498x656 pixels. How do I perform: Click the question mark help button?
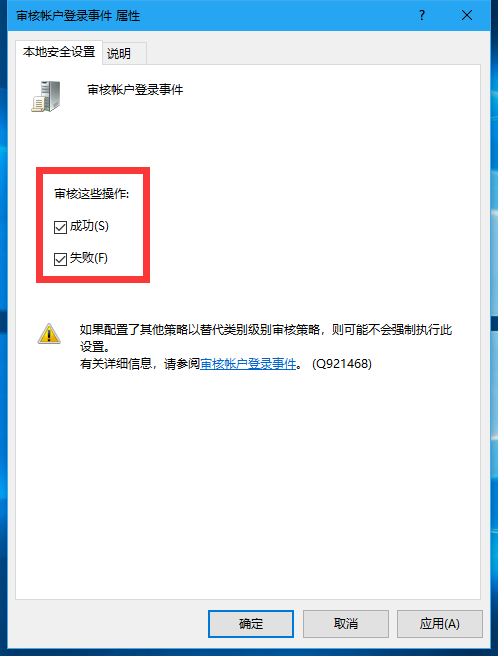(x=422, y=15)
